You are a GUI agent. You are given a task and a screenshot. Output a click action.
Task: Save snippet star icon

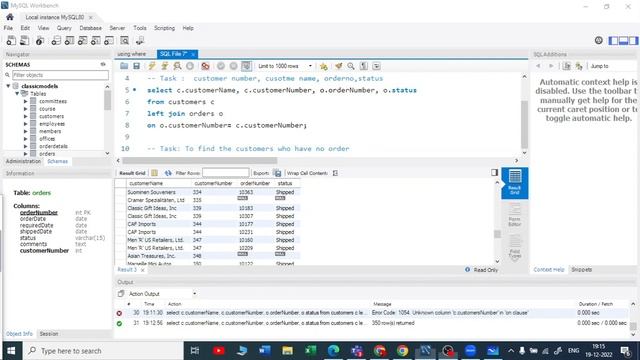tap(324, 66)
